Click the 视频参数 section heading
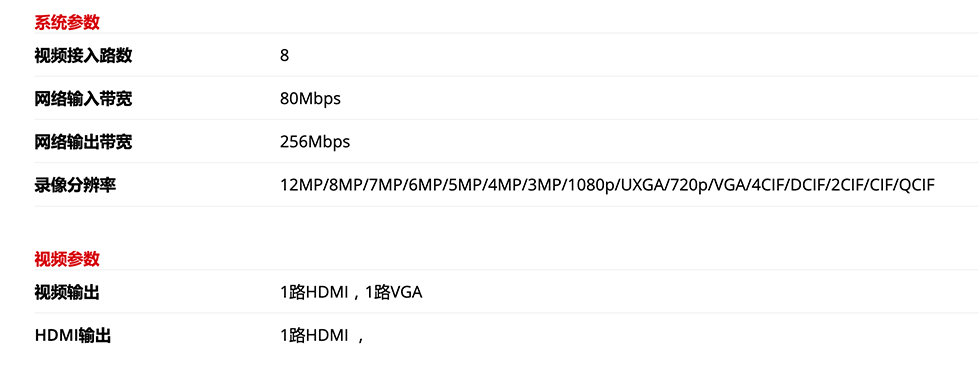 67,259
